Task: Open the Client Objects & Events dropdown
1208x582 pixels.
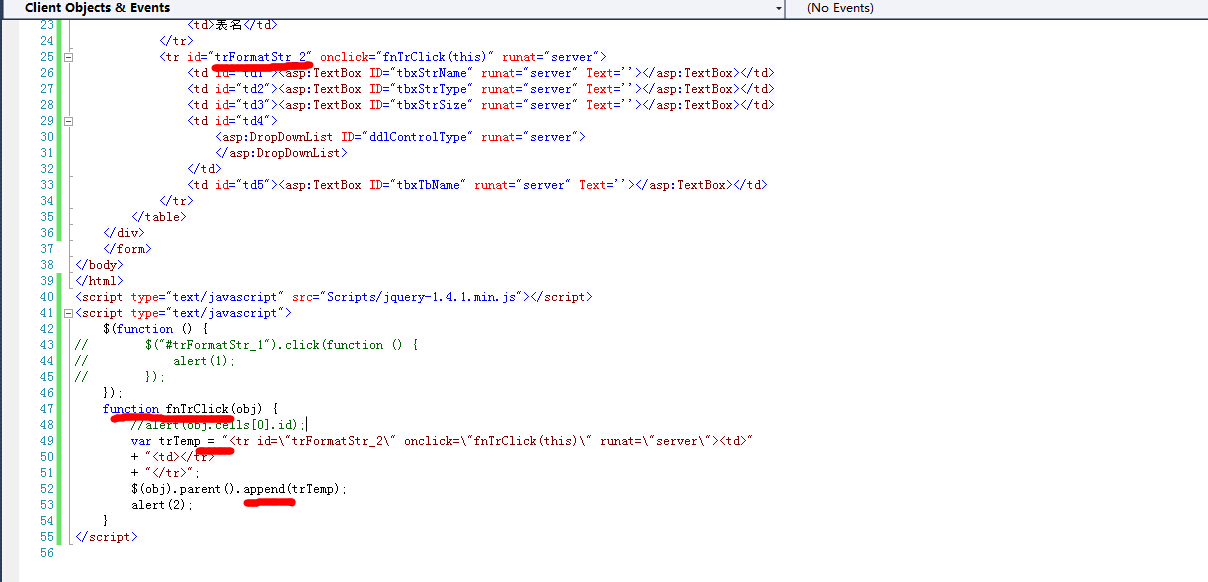Action: tap(779, 8)
